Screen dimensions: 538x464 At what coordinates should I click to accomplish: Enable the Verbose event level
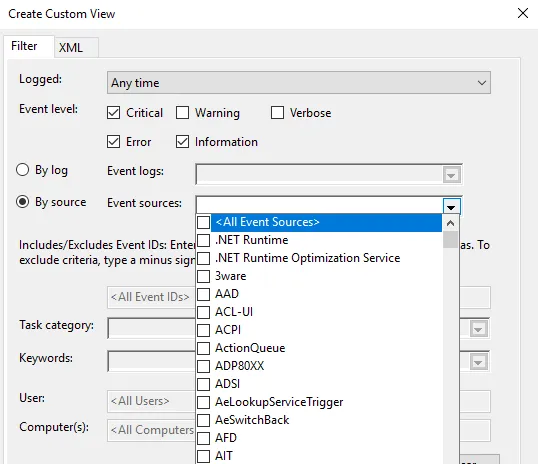pyautogui.click(x=277, y=113)
